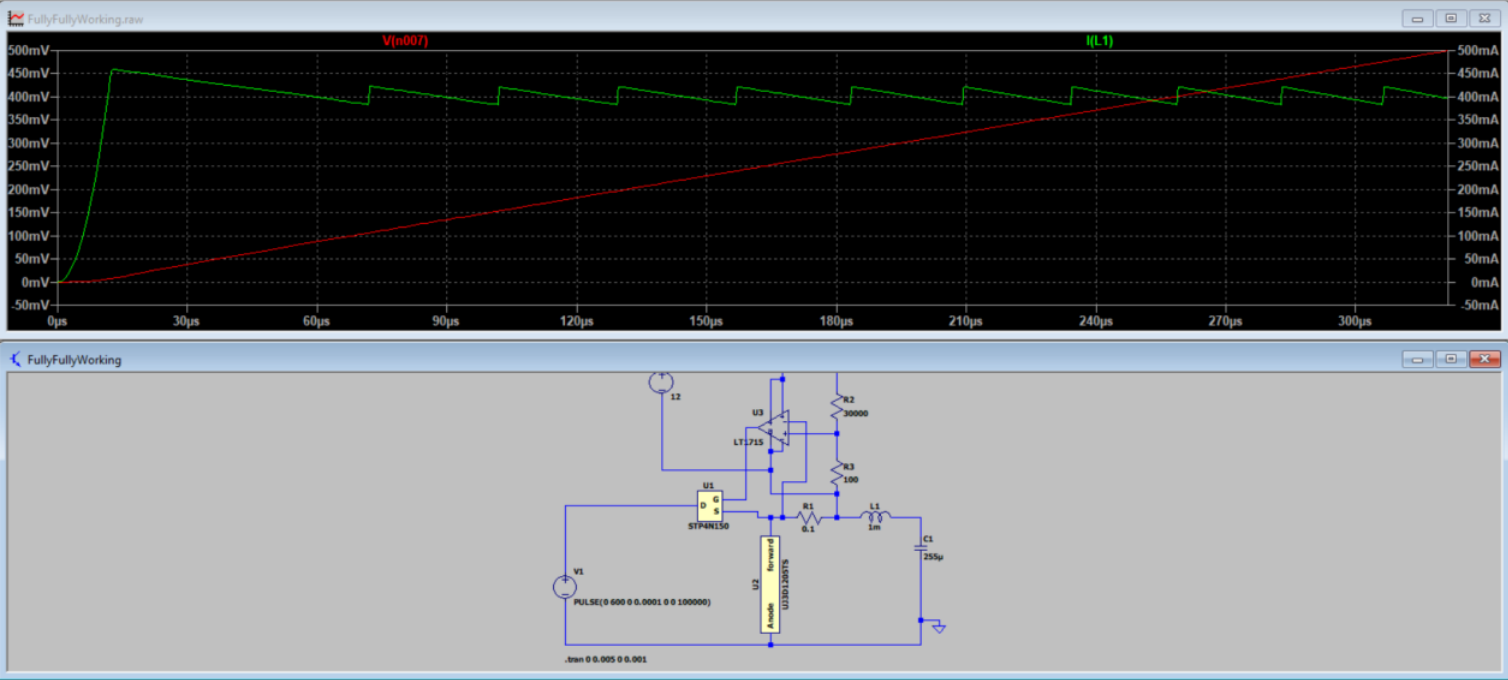The image size is (1508, 680).
Task: Click the -50mV left axis label
Action: pyautogui.click(x=30, y=306)
